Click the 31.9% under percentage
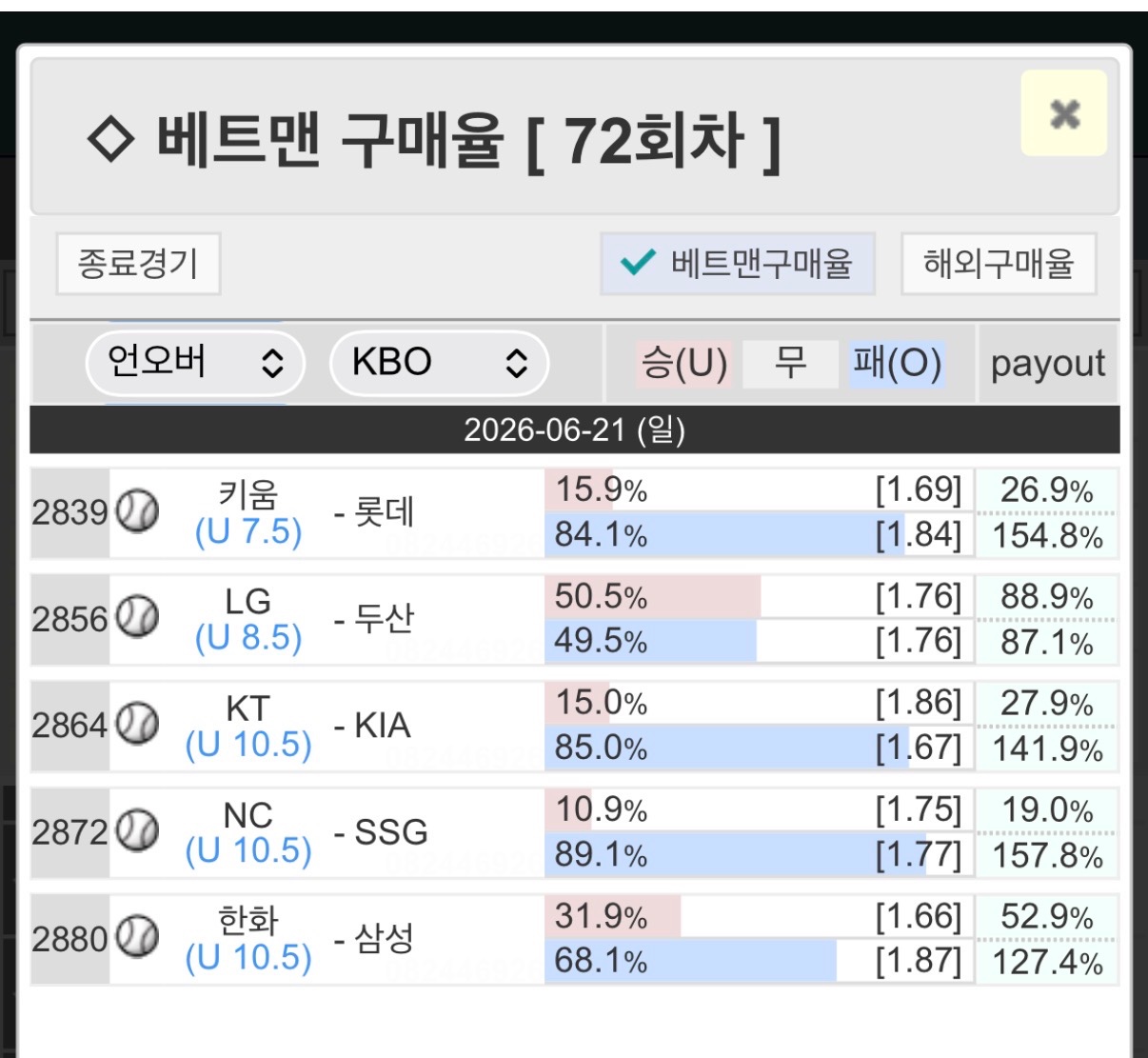Image resolution: width=1148 pixels, height=1058 pixels. [601, 917]
